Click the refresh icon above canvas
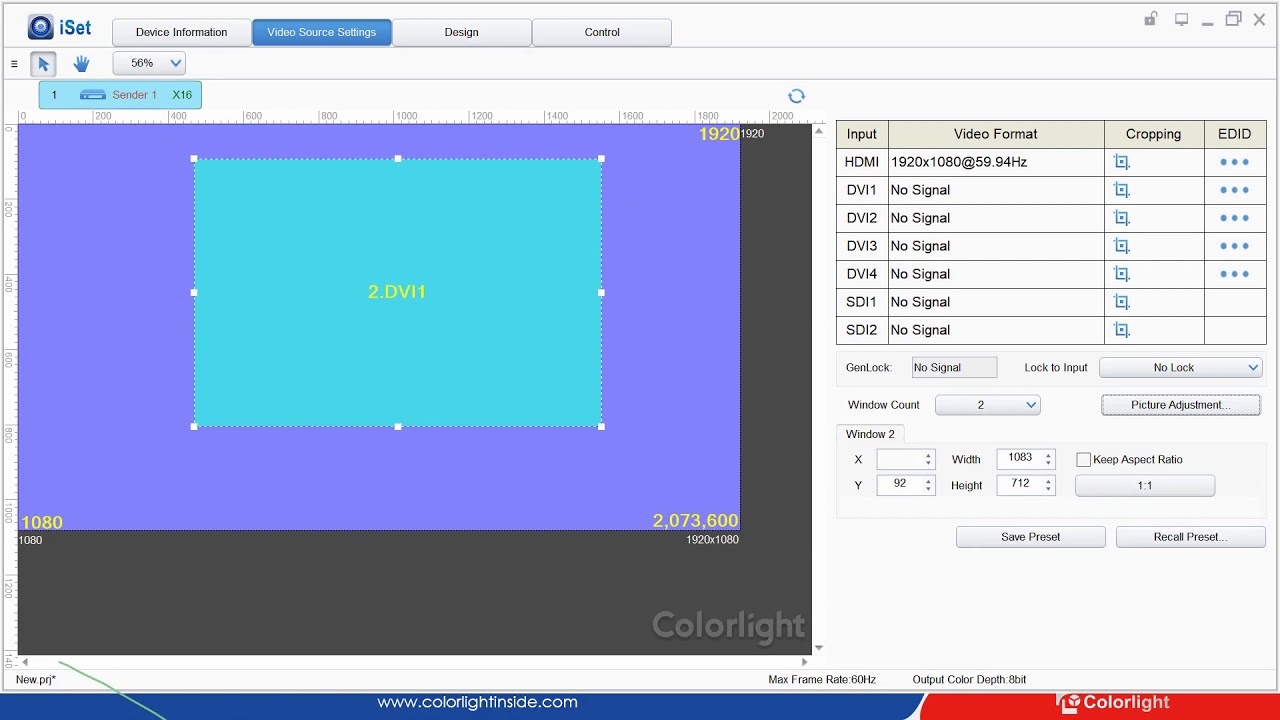Image resolution: width=1280 pixels, height=720 pixels. 796,96
